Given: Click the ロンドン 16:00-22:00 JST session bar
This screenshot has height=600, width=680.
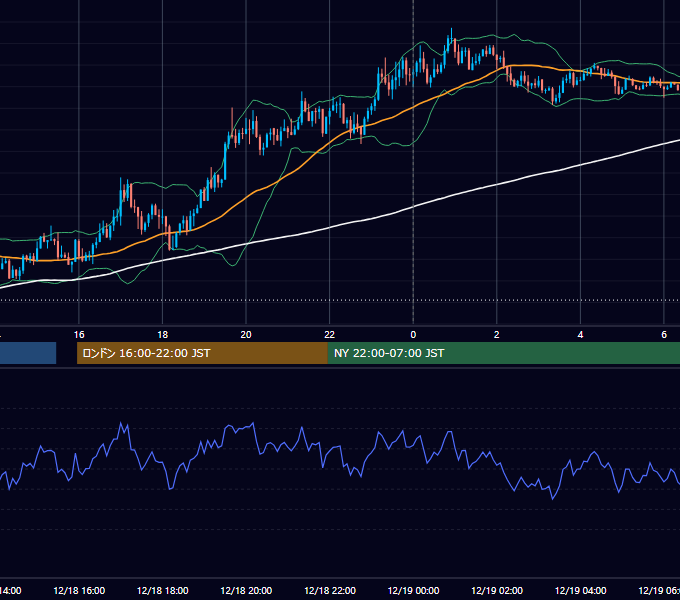Looking at the screenshot, I should tap(202, 353).
